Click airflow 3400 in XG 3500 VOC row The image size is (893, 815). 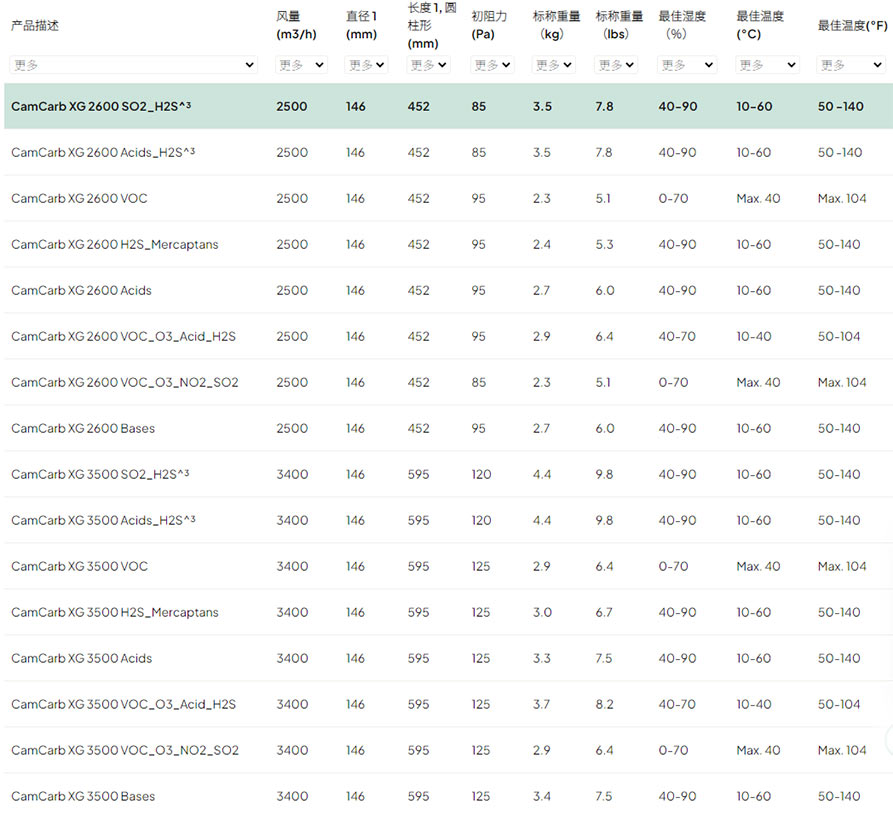point(292,567)
